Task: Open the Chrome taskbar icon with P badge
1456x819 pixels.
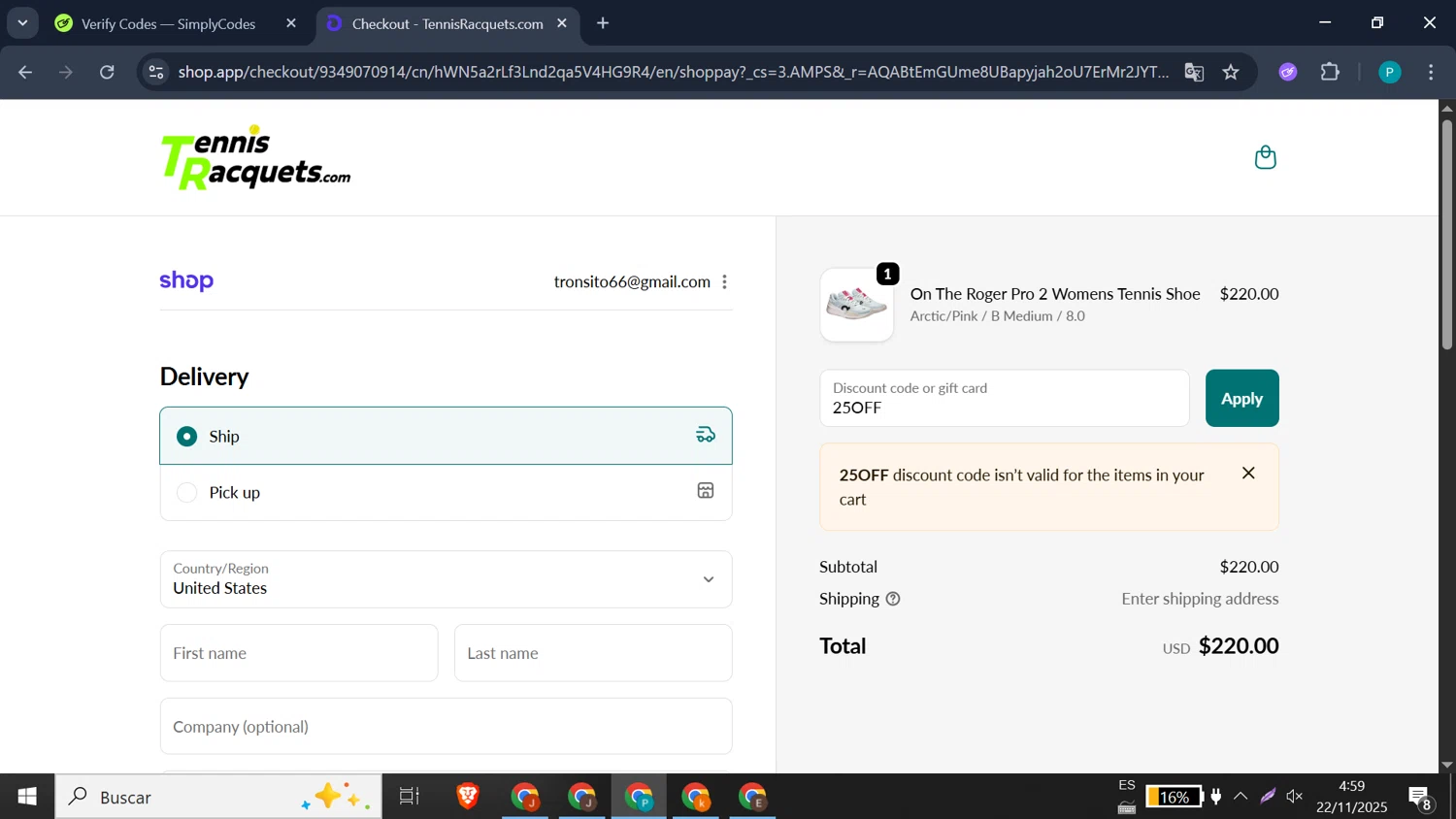Action: (639, 797)
